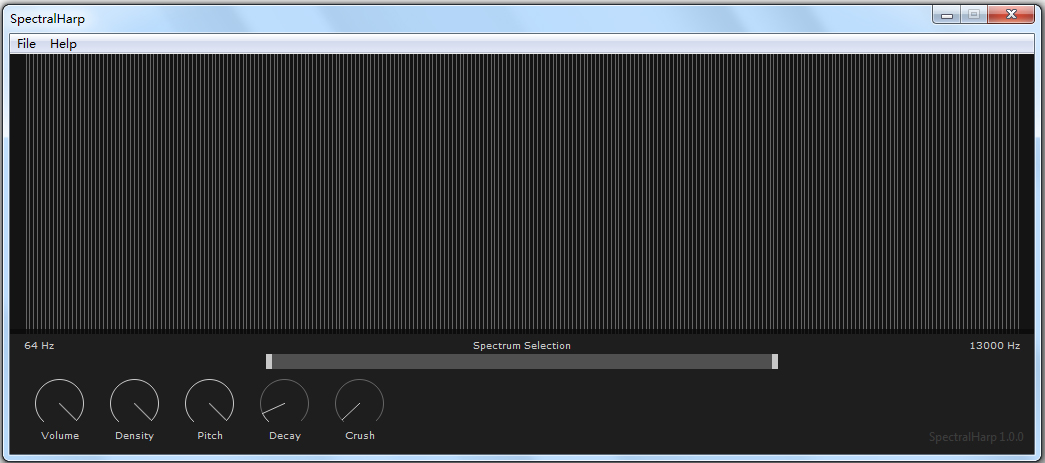Open the File menu
1045x463 pixels.
tap(26, 44)
